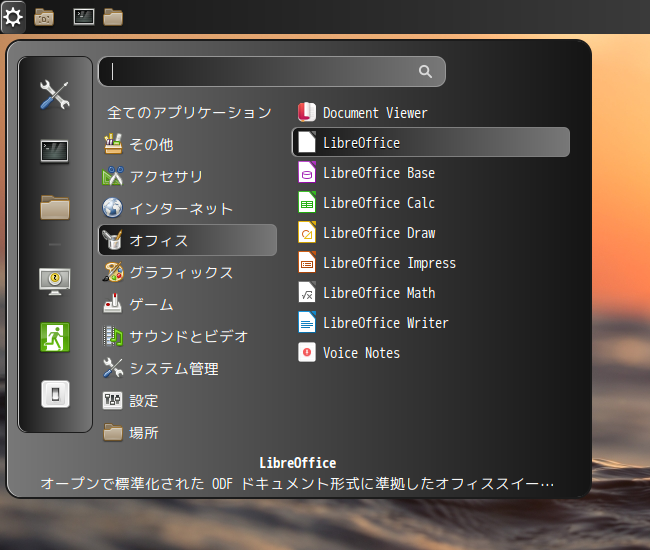Click the LibreOffice Draw icon
The image size is (650, 550).
[307, 232]
